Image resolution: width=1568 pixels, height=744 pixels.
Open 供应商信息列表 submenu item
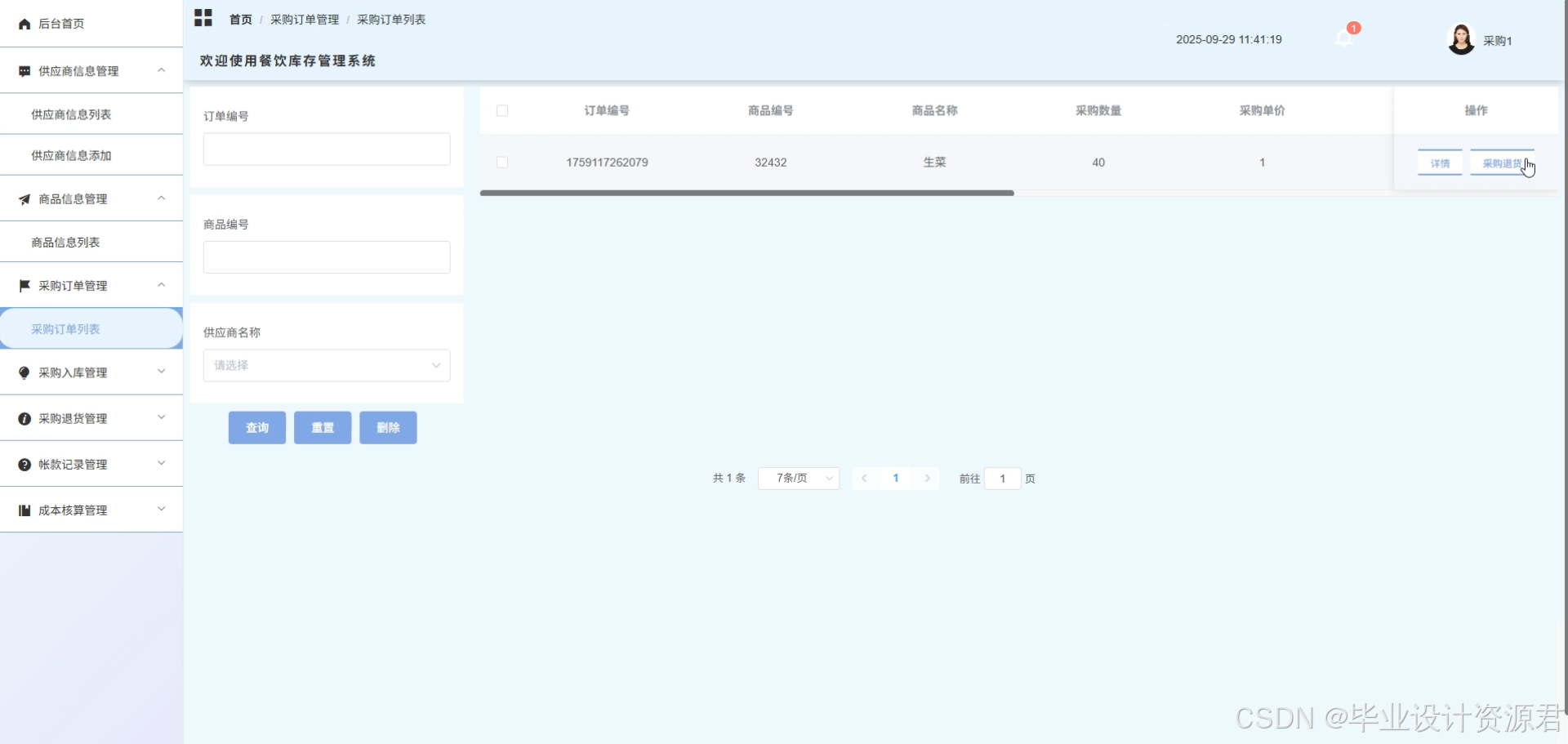91,114
